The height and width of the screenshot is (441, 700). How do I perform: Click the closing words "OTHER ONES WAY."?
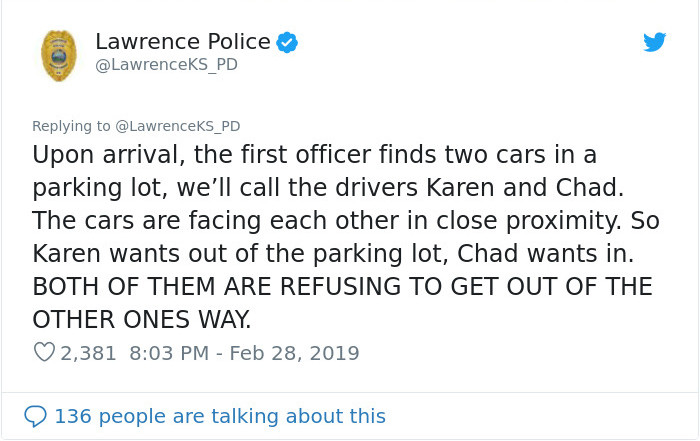coord(141,318)
